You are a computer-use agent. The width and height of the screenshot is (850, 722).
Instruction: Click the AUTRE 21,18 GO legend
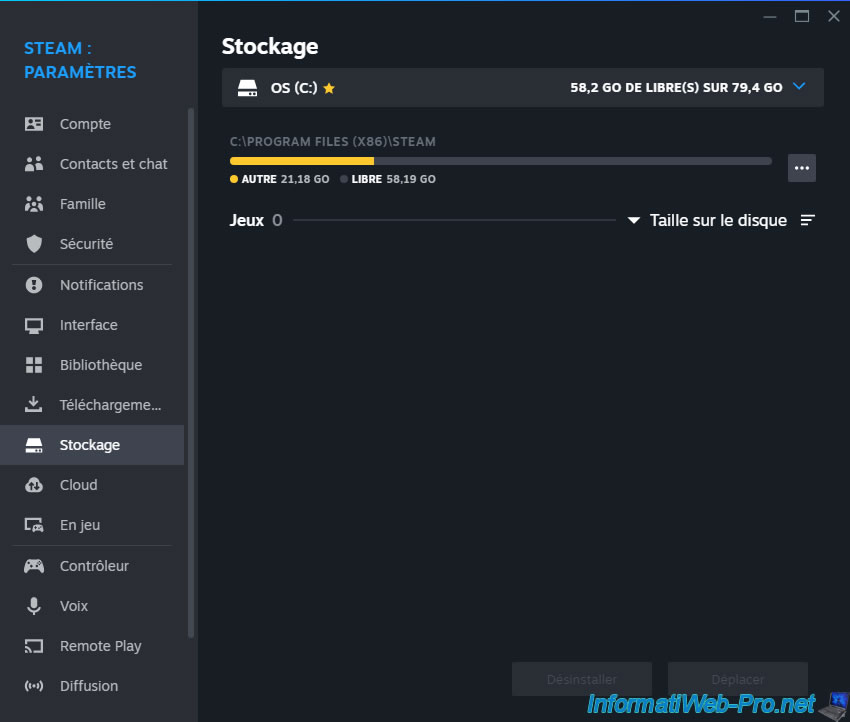(280, 179)
